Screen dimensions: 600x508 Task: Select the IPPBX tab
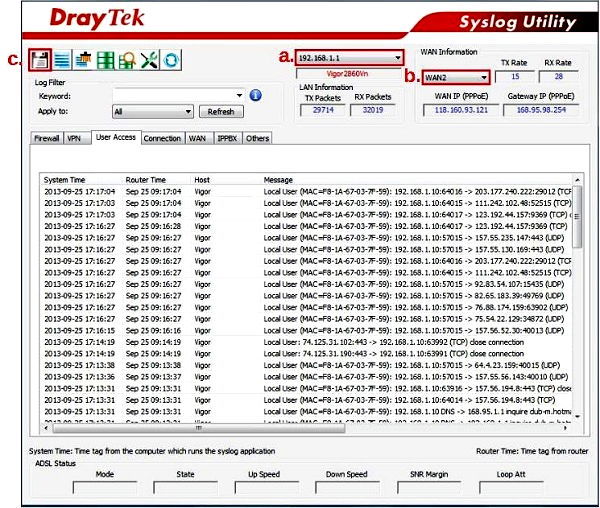point(227,138)
